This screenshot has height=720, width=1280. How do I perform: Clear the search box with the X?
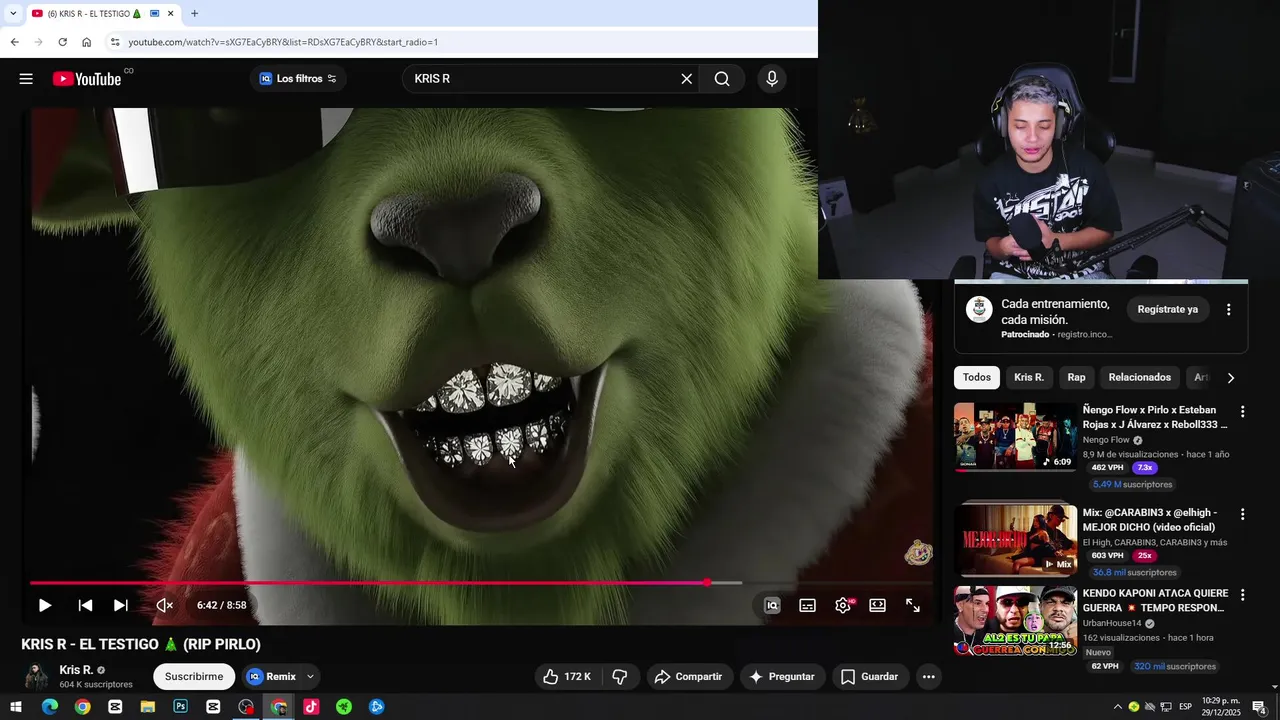pos(686,79)
